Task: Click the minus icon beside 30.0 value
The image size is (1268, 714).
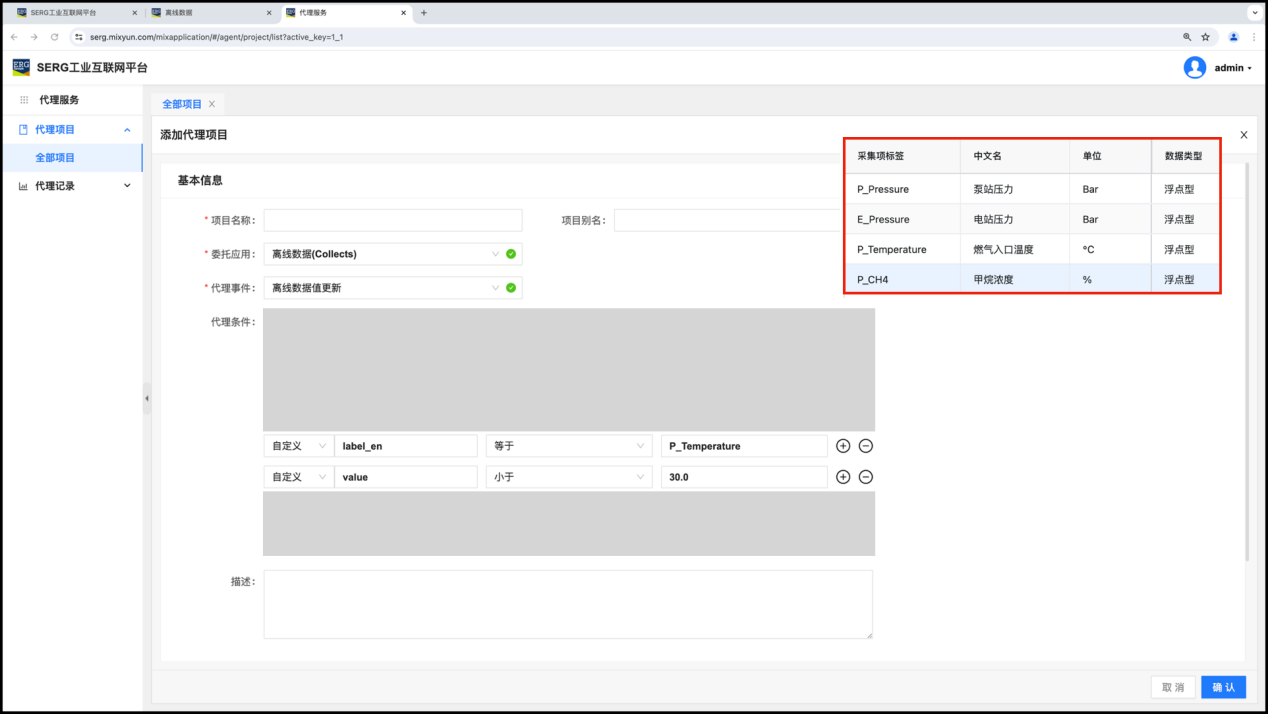Action: click(x=866, y=477)
